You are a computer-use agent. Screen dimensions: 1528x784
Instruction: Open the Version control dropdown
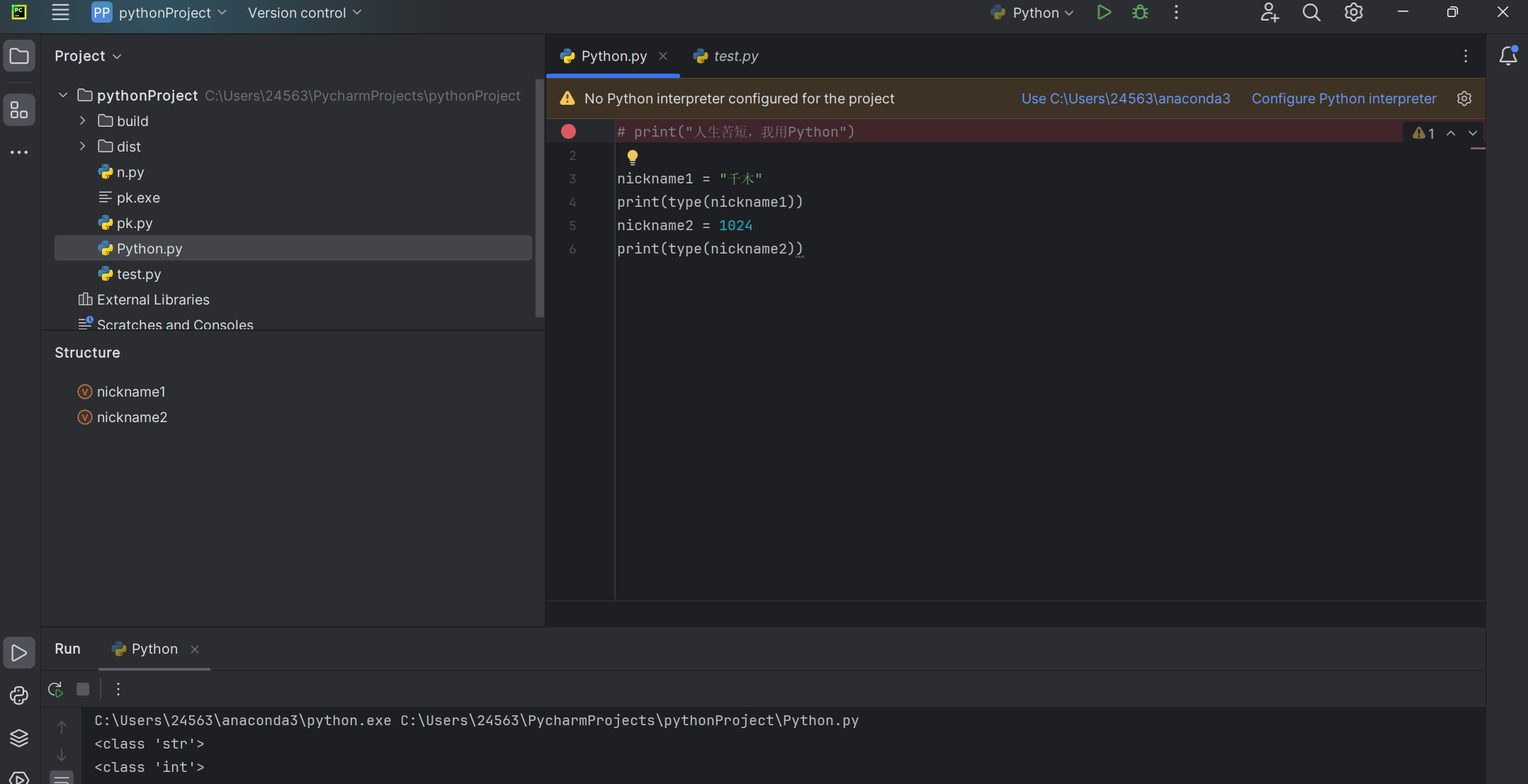(305, 13)
